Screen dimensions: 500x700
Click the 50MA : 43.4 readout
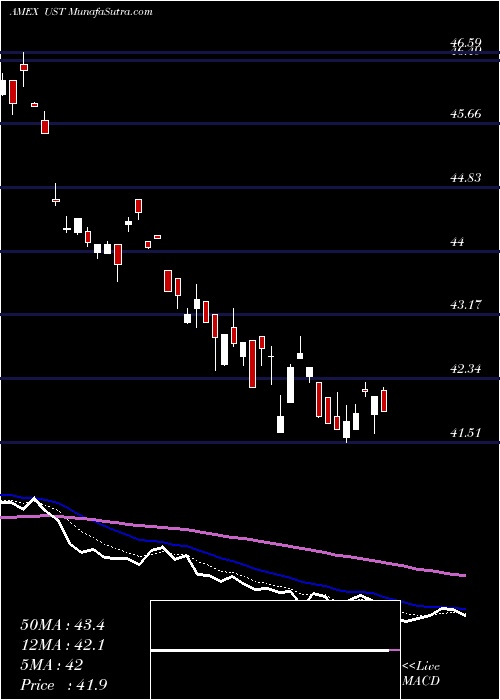pyautogui.click(x=62, y=625)
